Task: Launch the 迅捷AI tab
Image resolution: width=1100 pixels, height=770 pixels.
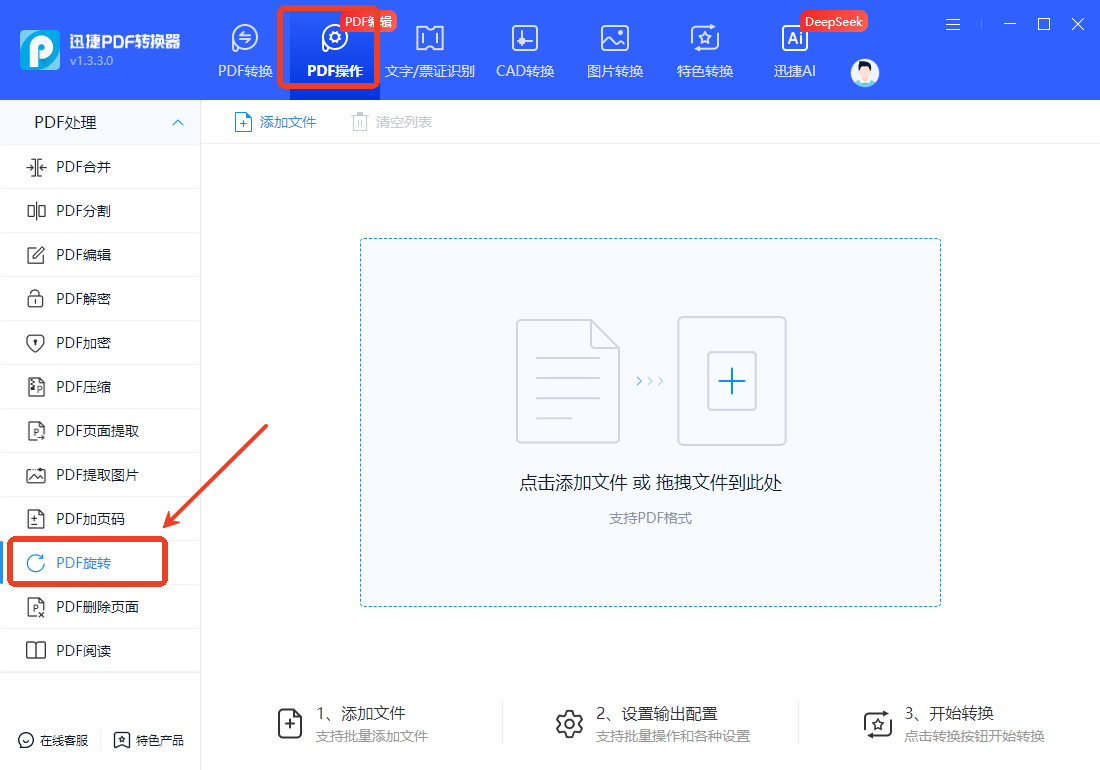Action: click(x=794, y=51)
